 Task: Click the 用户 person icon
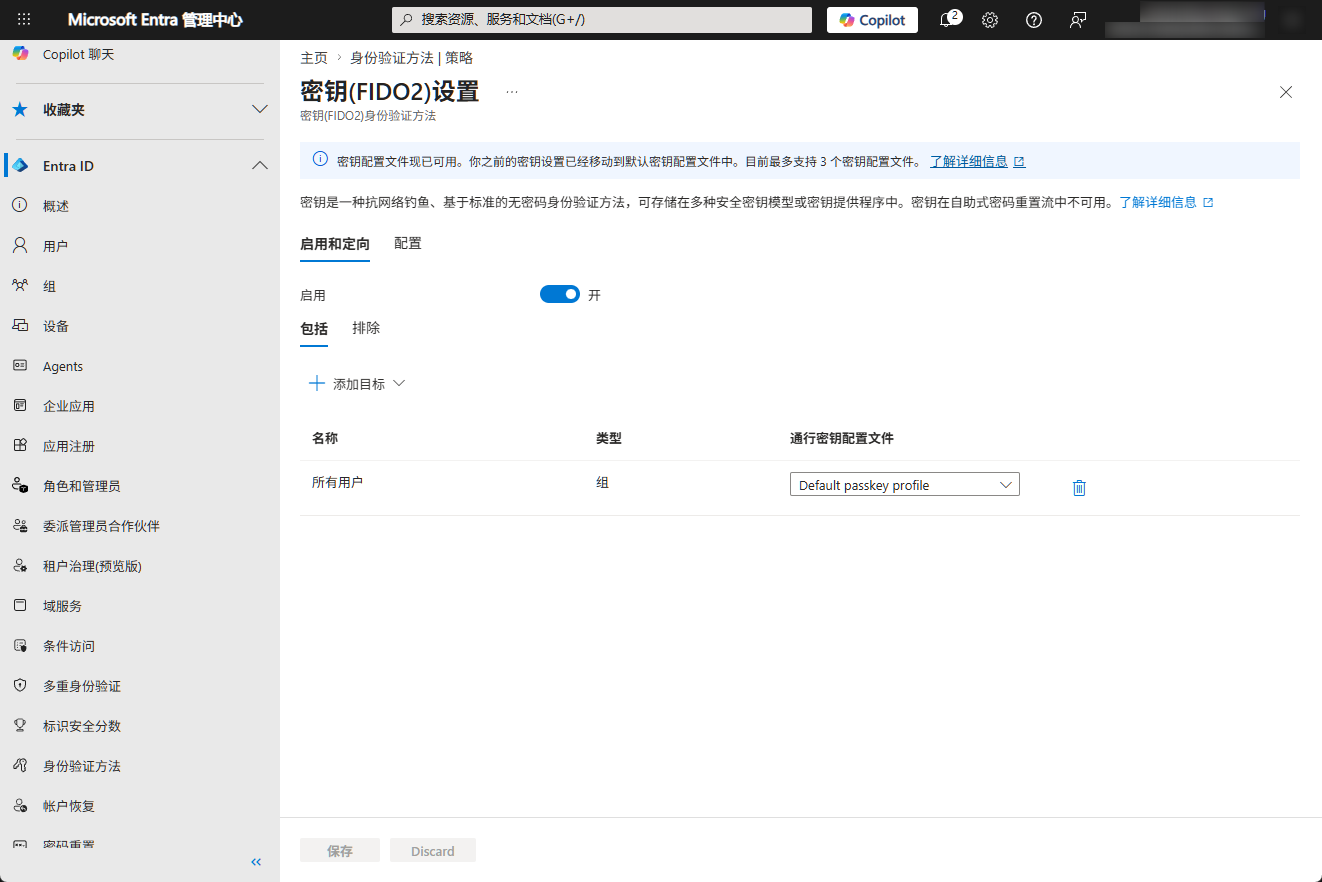(x=20, y=246)
